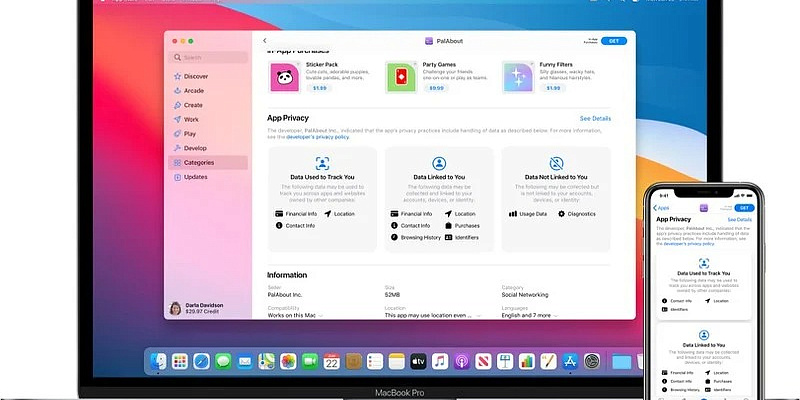Image resolution: width=800 pixels, height=400 pixels.
Task: Open Podcasts from the dock
Action: pyautogui.click(x=462, y=361)
